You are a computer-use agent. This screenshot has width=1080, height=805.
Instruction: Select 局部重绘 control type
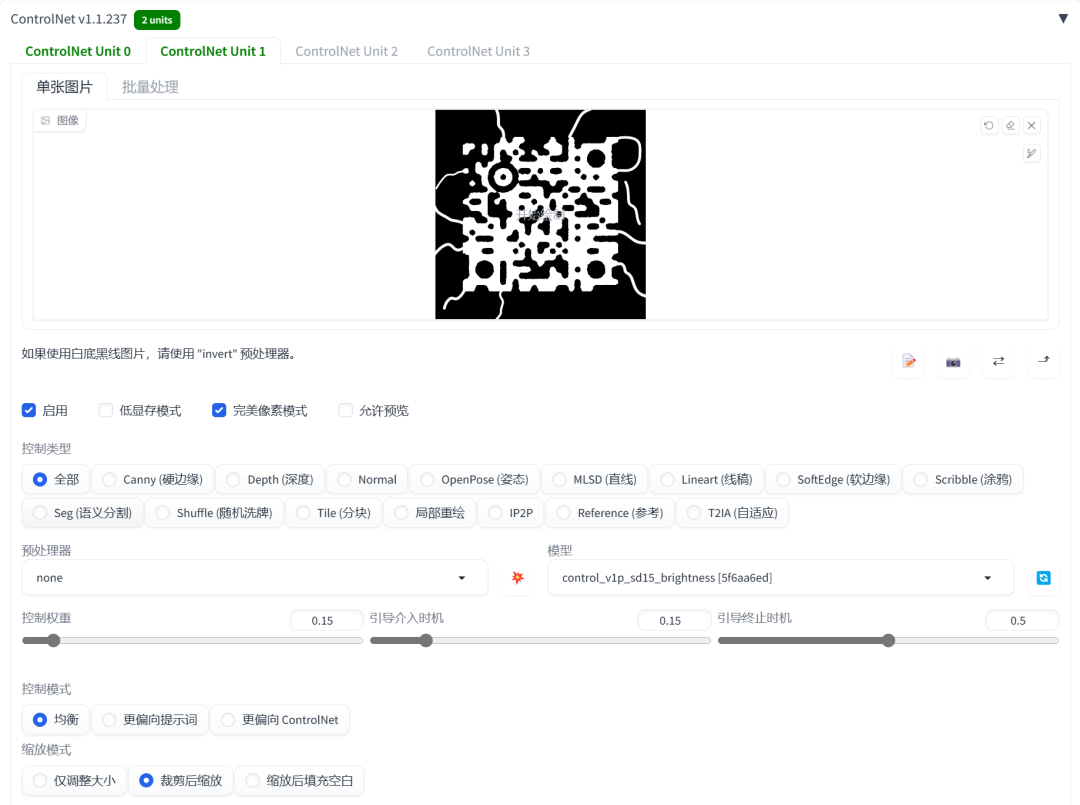point(429,513)
